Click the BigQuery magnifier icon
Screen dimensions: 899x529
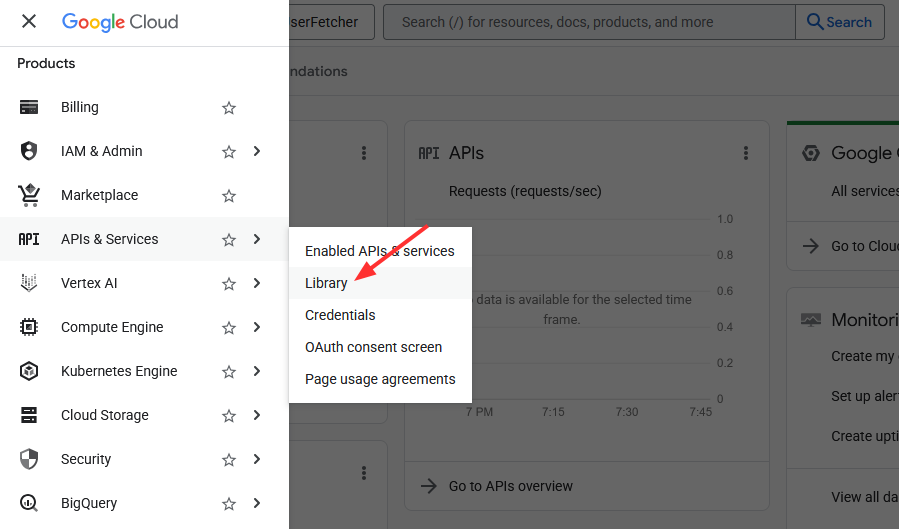(x=29, y=503)
